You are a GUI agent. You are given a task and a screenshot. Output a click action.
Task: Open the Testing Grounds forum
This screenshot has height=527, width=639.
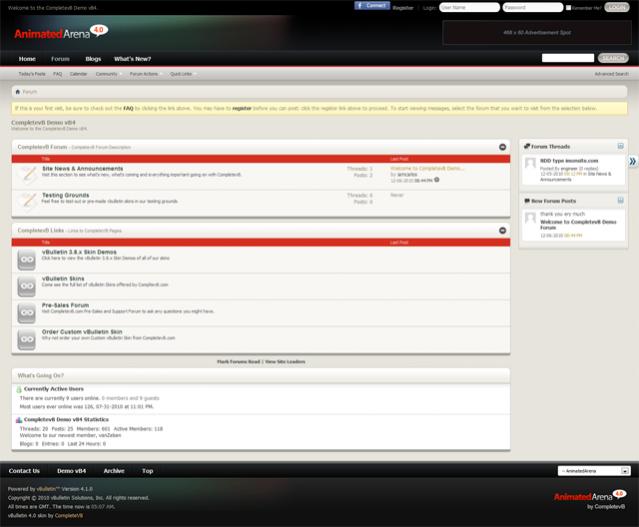(66, 195)
